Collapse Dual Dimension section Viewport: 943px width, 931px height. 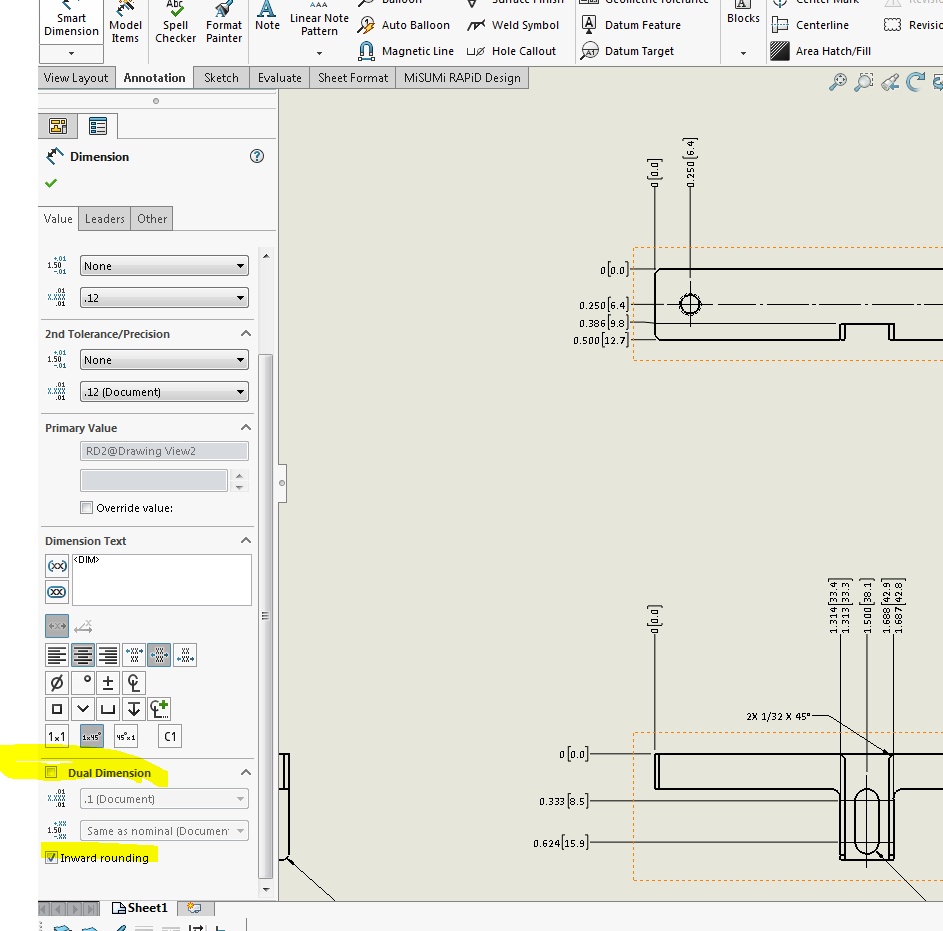click(245, 772)
